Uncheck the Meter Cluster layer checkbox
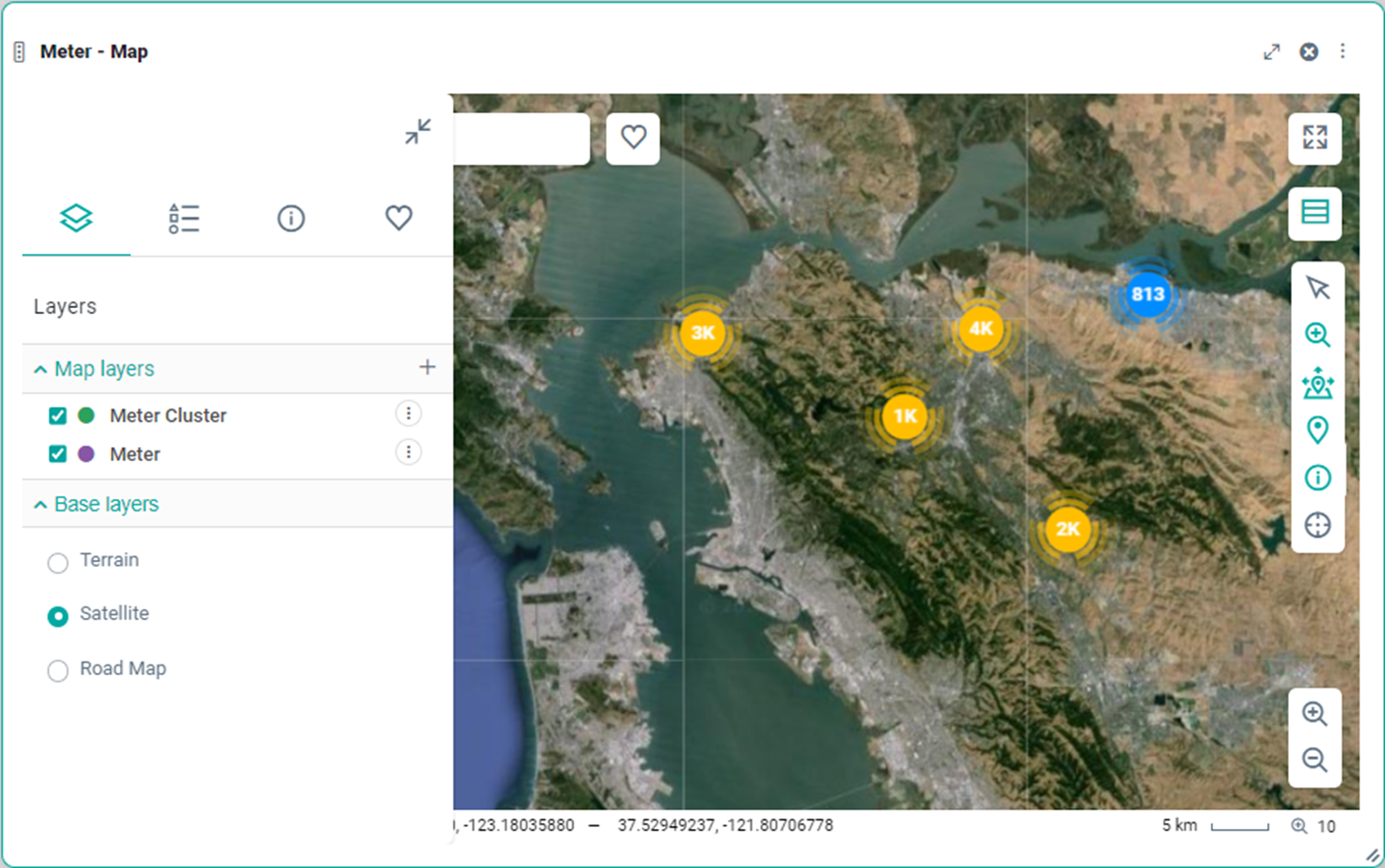 click(58, 415)
